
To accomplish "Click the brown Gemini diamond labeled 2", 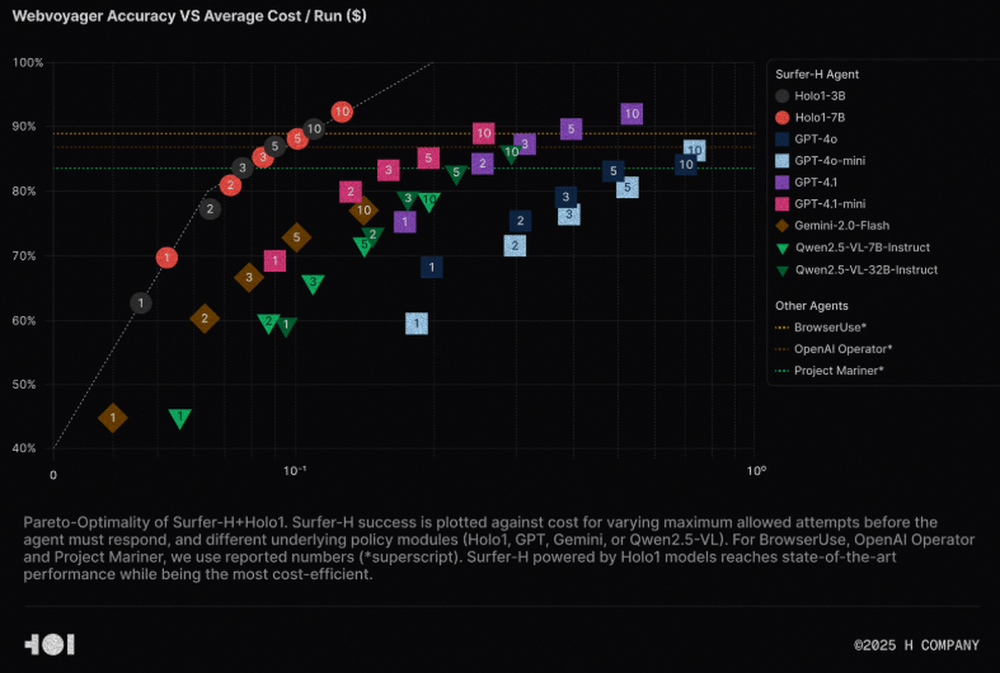I will point(205,318).
